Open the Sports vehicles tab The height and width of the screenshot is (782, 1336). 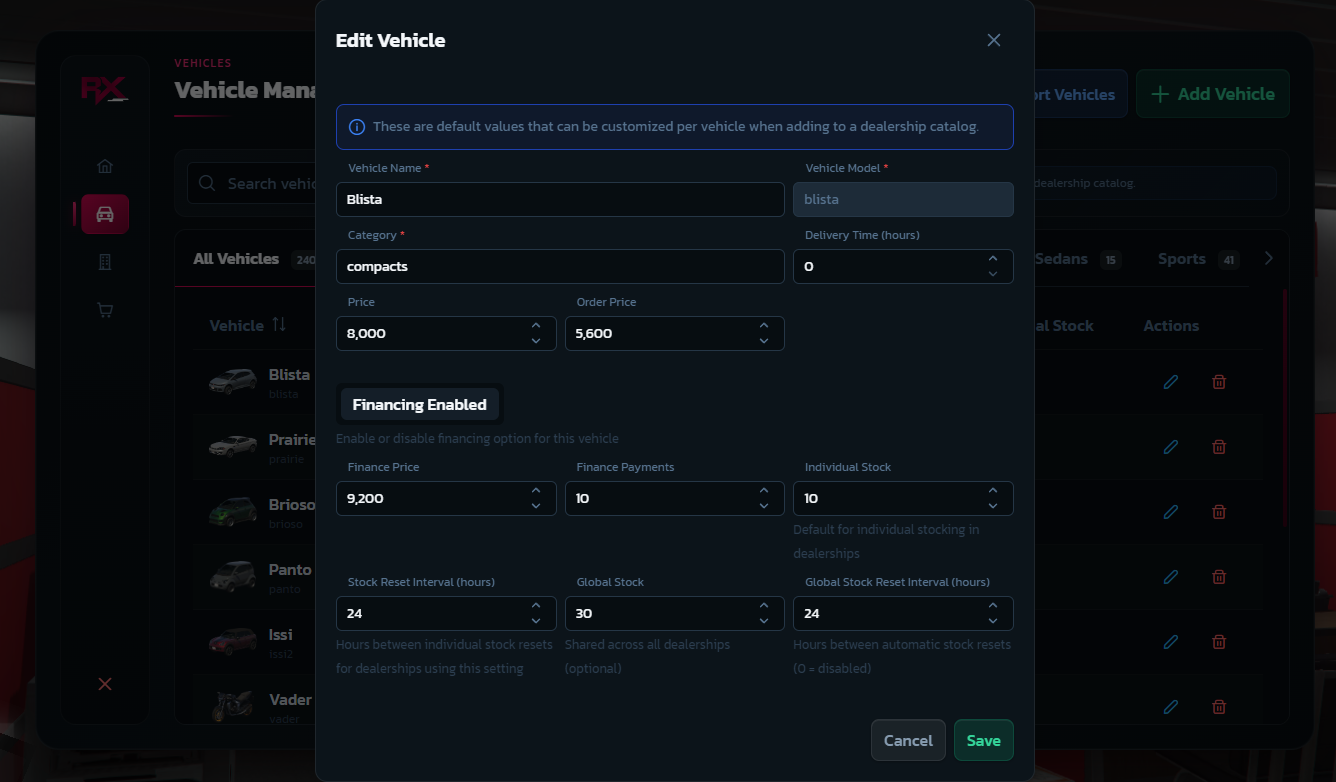coord(1183,258)
